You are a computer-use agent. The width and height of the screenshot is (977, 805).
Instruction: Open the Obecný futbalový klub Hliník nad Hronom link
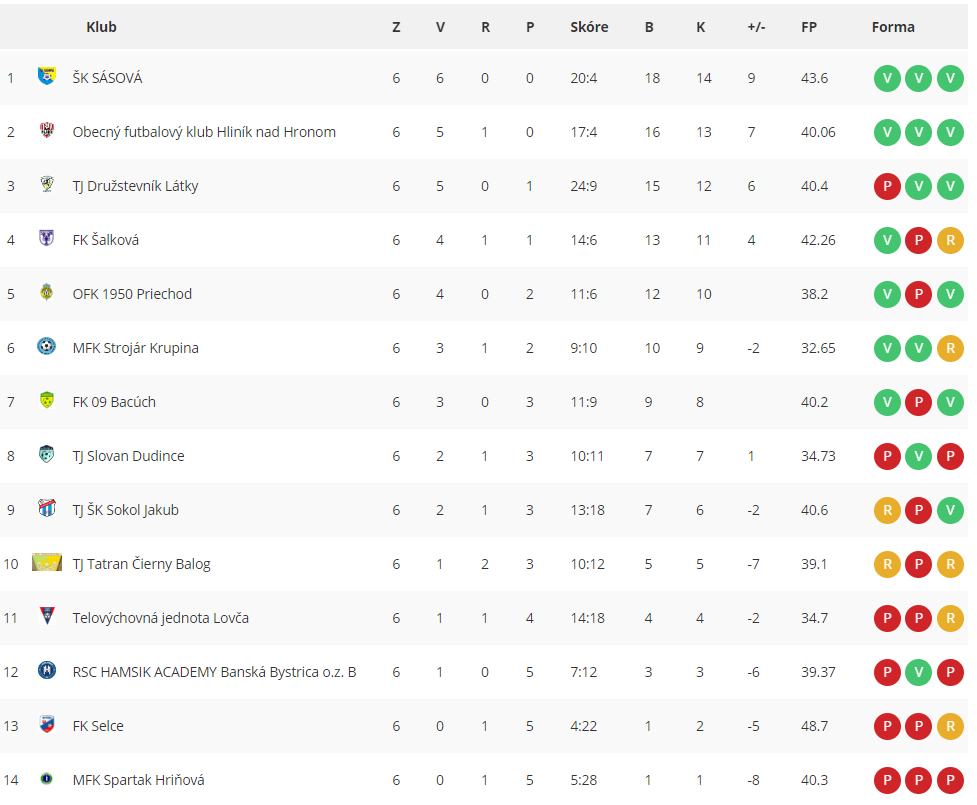click(x=204, y=132)
